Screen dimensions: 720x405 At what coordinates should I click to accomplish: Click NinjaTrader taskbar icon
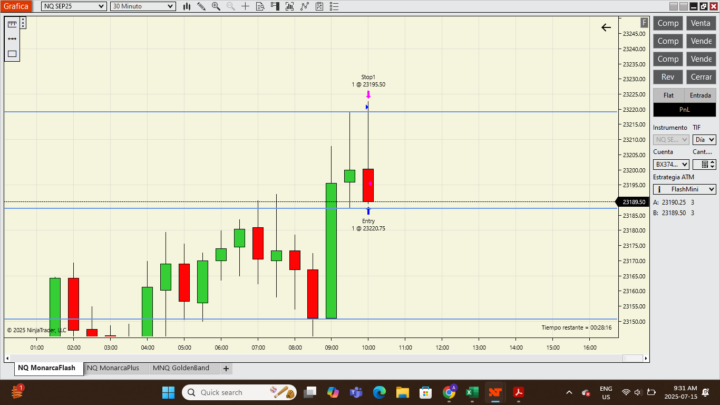pos(495,393)
